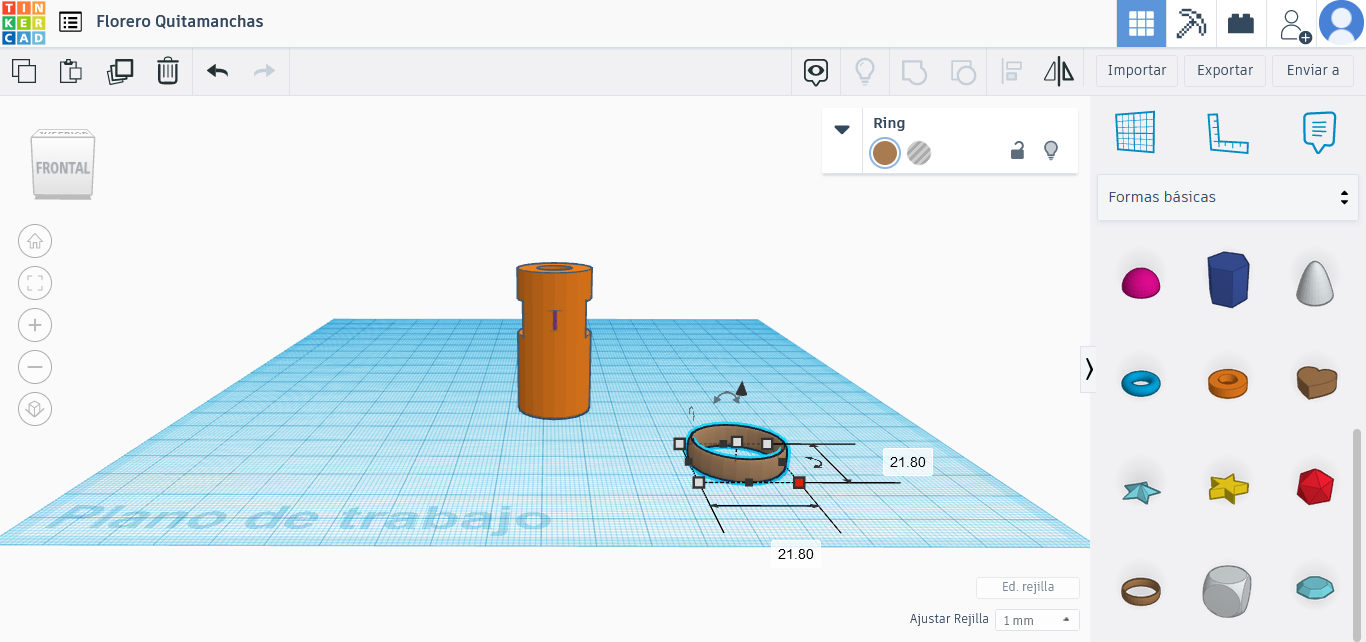
Task: Pick the yellow star shape
Action: click(x=1228, y=487)
